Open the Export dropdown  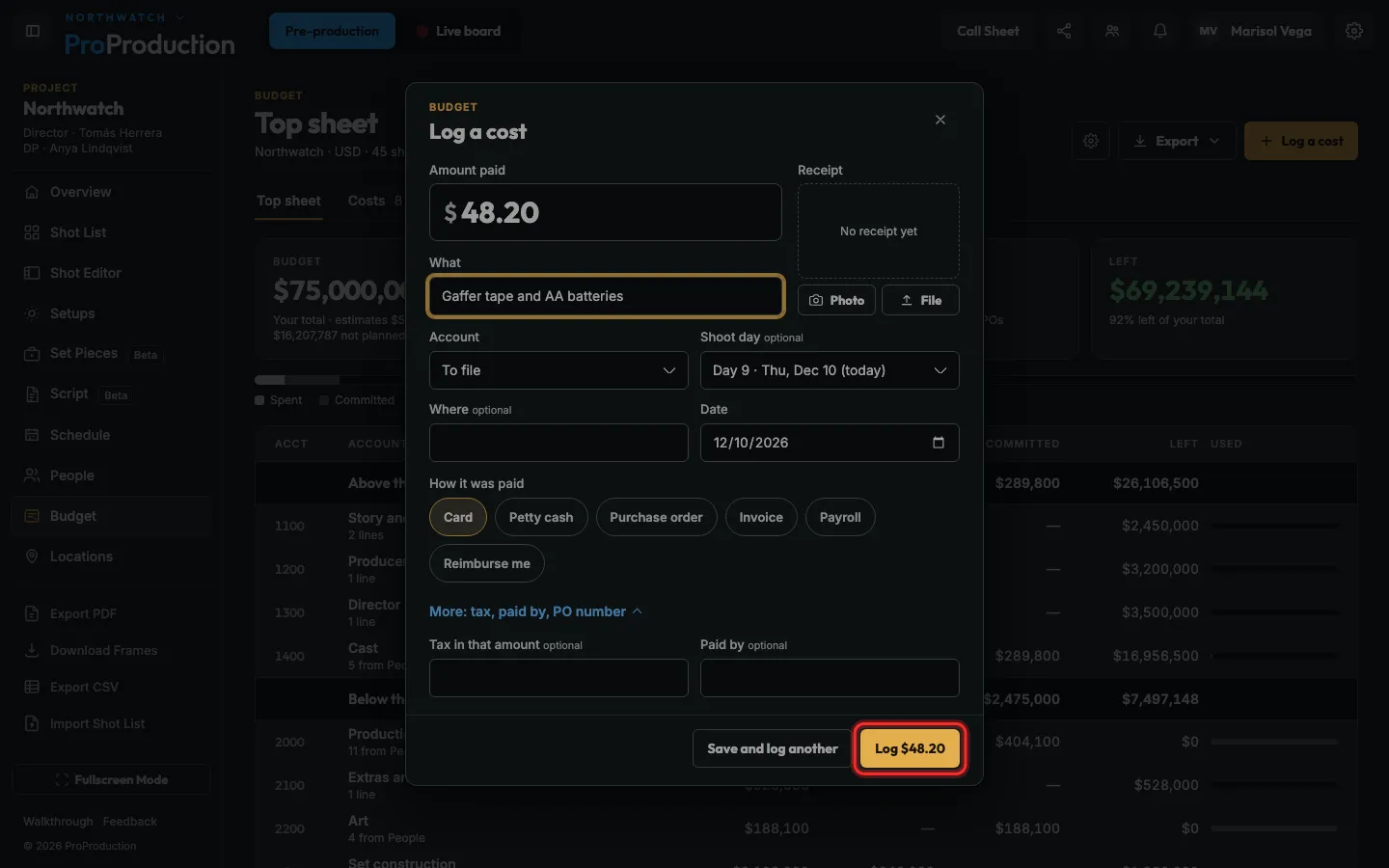tap(1177, 141)
